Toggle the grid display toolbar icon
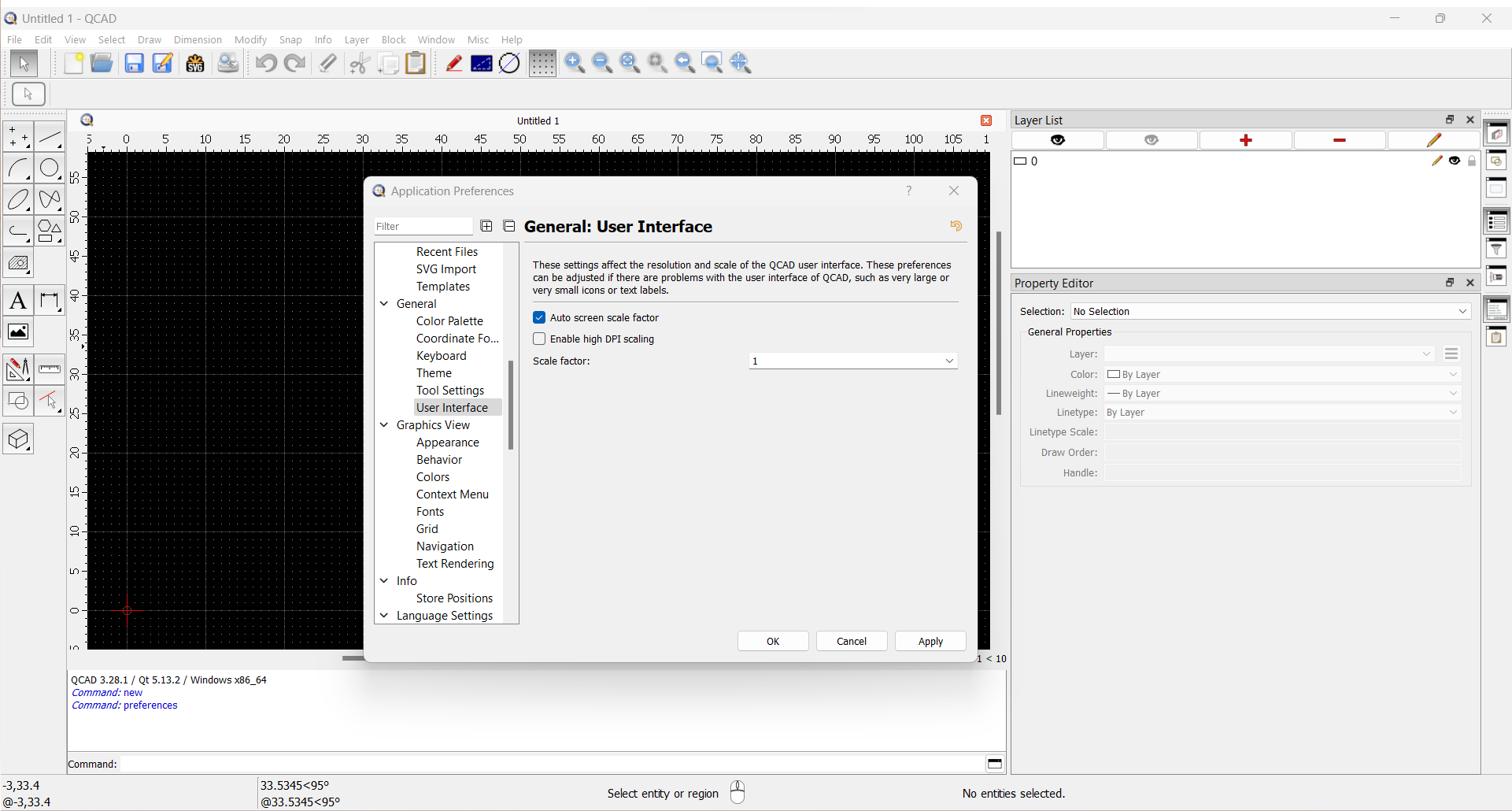 542,63
